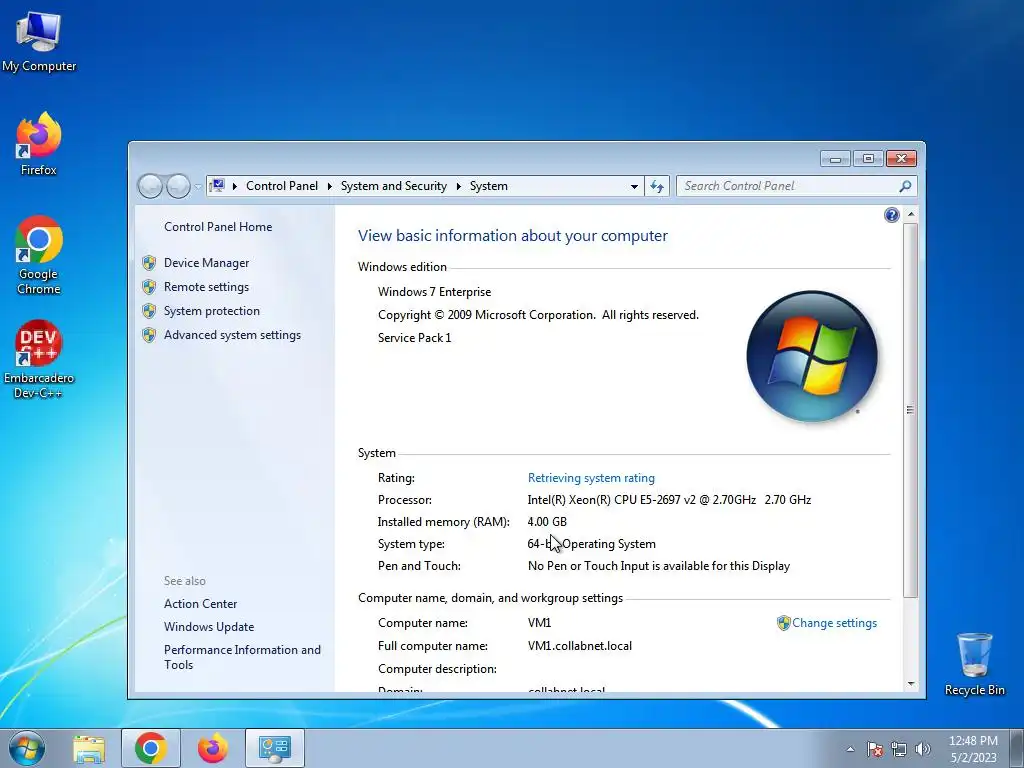Viewport: 1024px width, 768px height.
Task: Open Remote settings link
Action: 206,287
